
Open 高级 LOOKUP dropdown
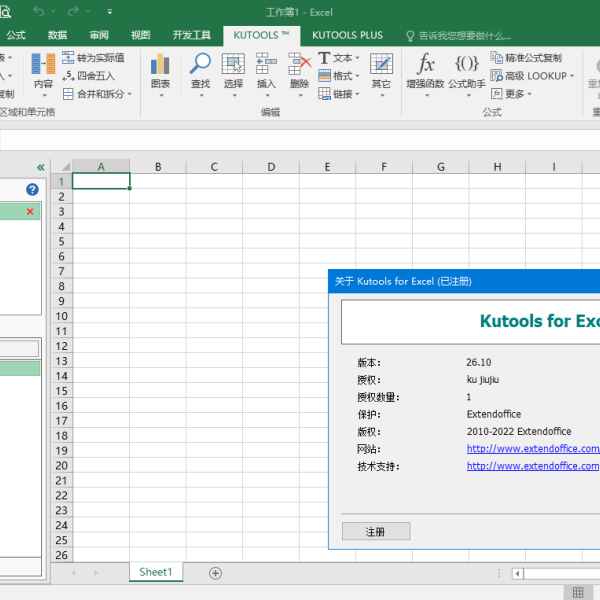(x=532, y=76)
